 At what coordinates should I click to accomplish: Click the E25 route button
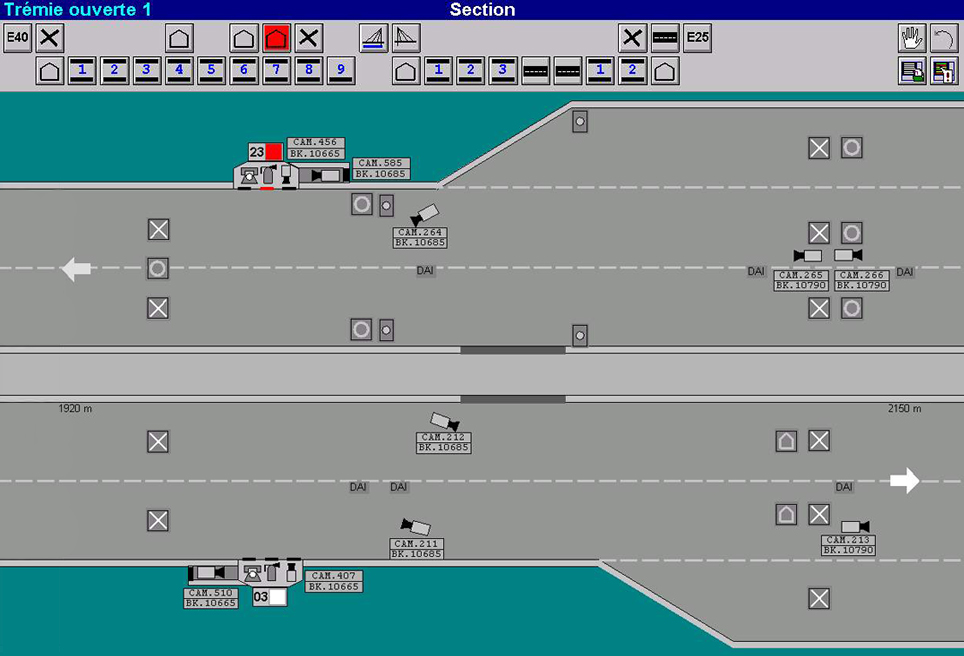(697, 39)
